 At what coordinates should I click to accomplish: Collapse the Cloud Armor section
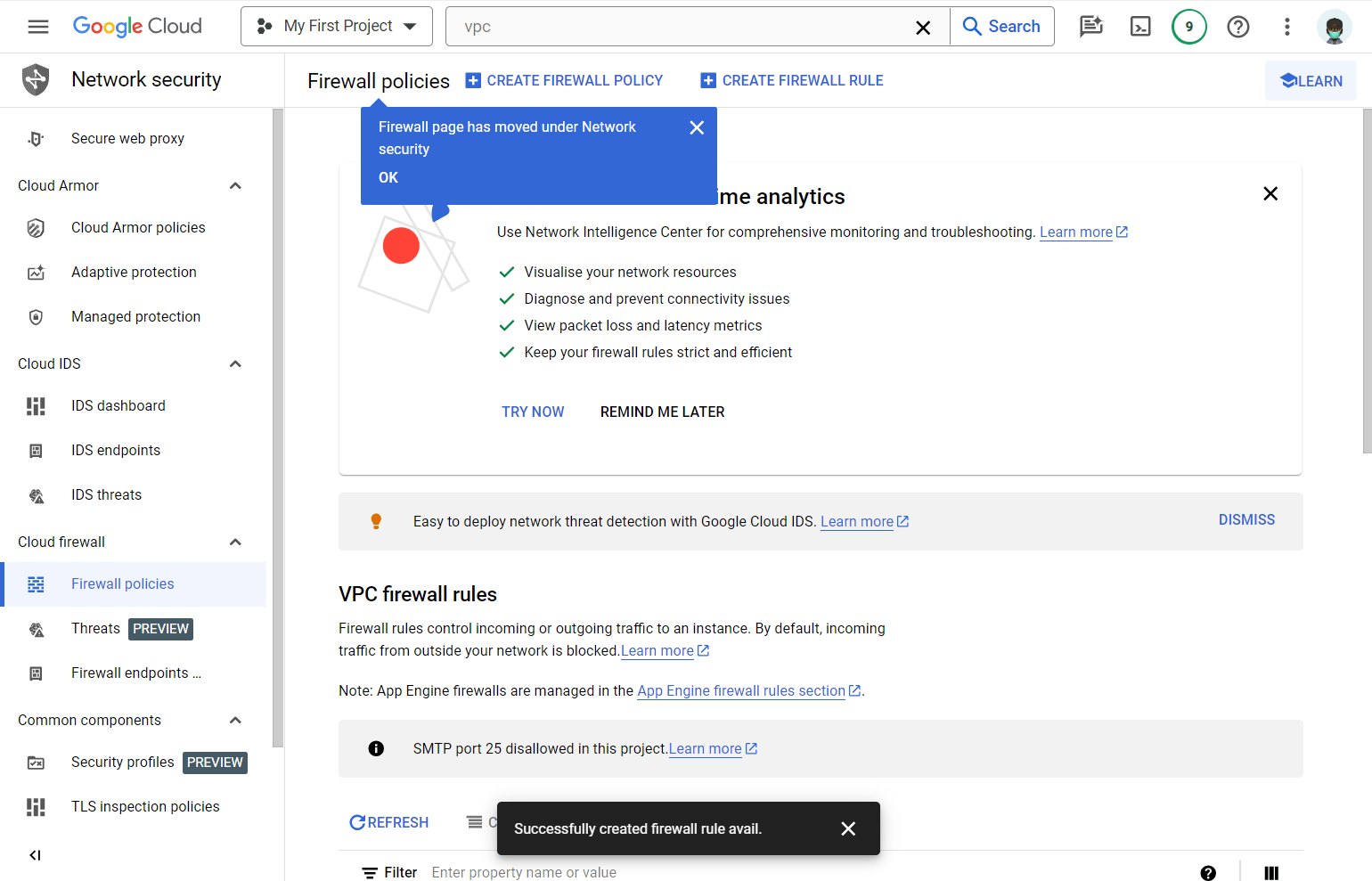pyautogui.click(x=235, y=185)
